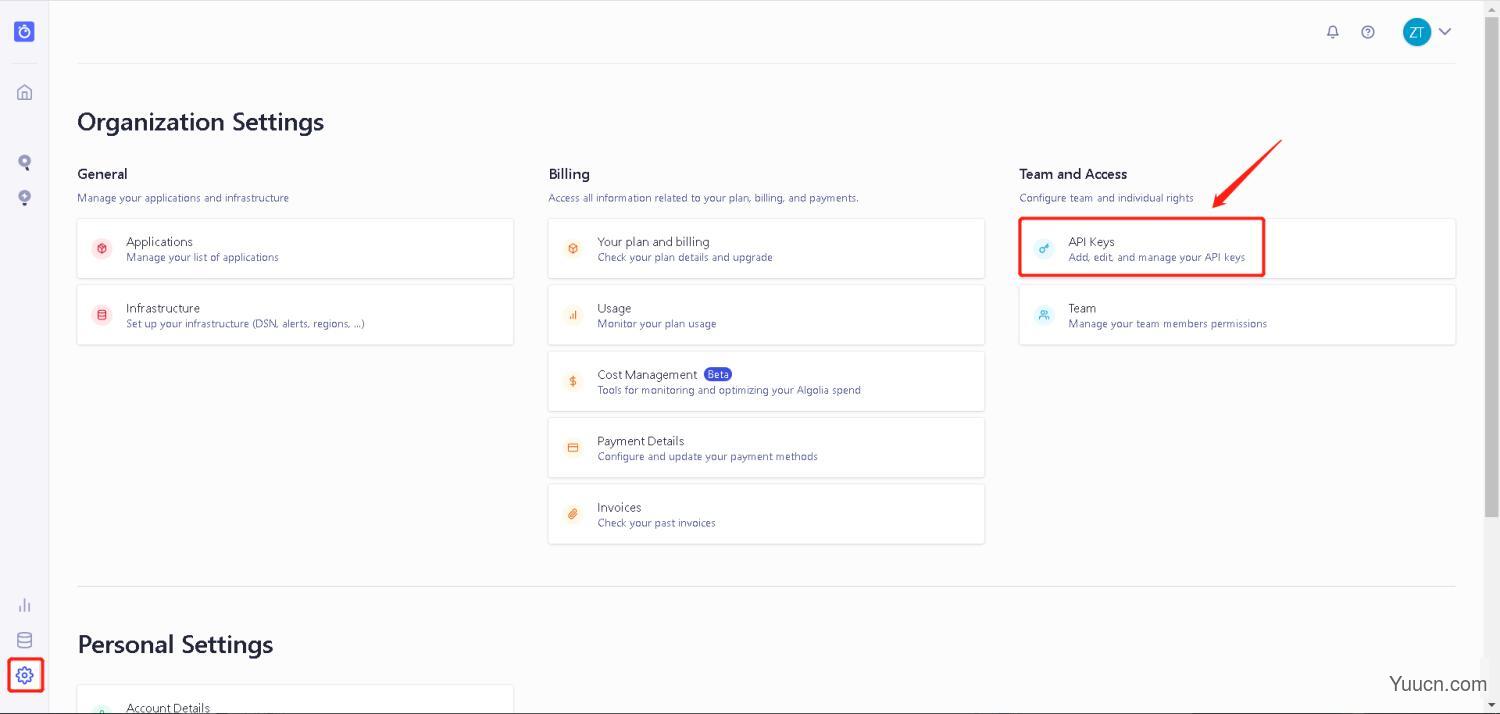This screenshot has height=714, width=1500.
Task: Click 'Check your plan details and upgrade' description
Action: (685, 257)
